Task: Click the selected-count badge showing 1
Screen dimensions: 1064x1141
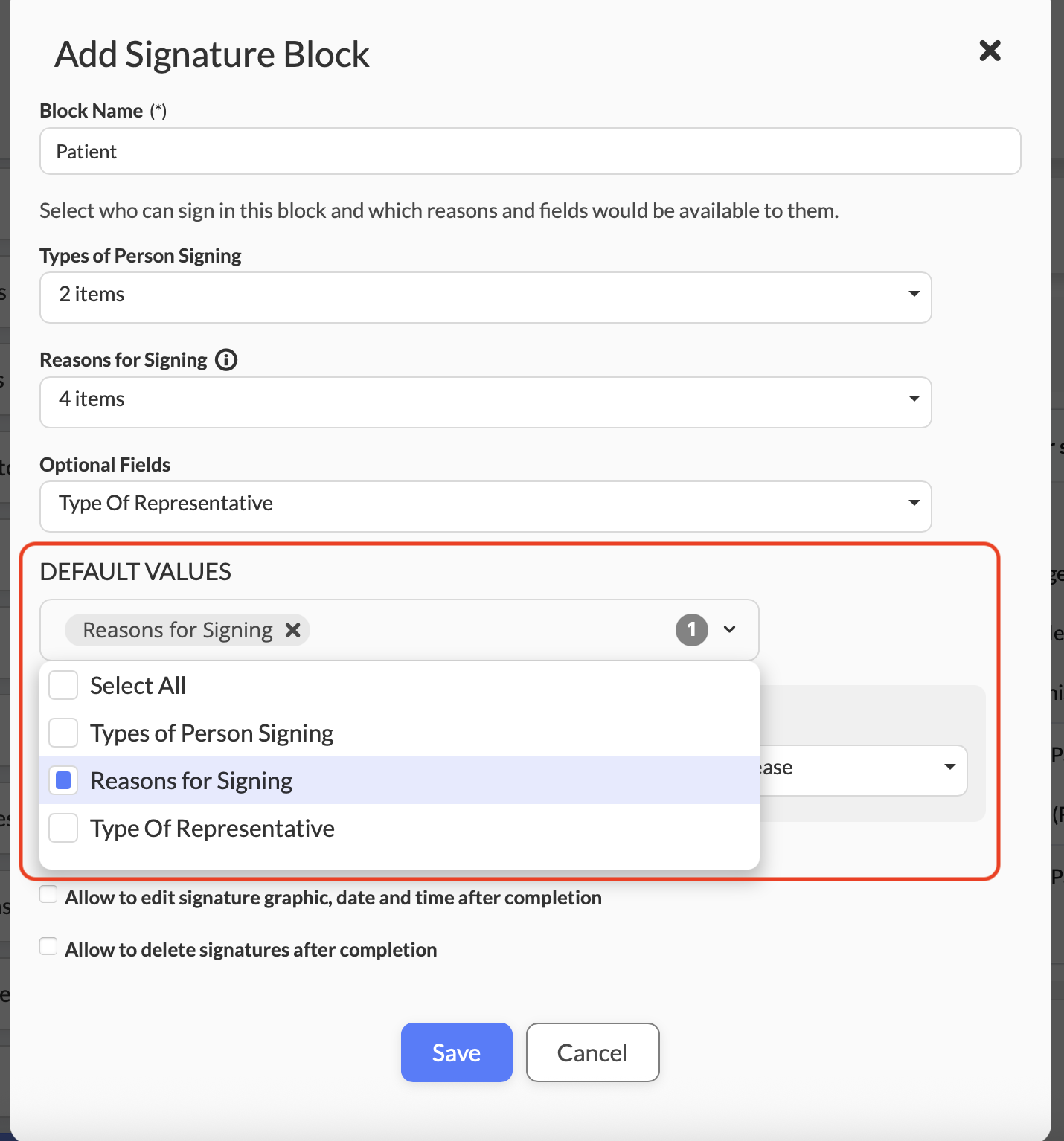Action: point(691,630)
